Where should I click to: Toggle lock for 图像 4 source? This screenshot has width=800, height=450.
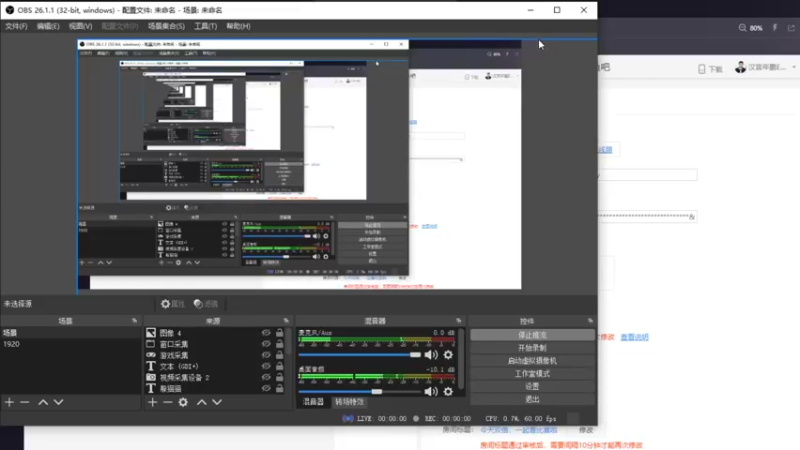point(280,333)
